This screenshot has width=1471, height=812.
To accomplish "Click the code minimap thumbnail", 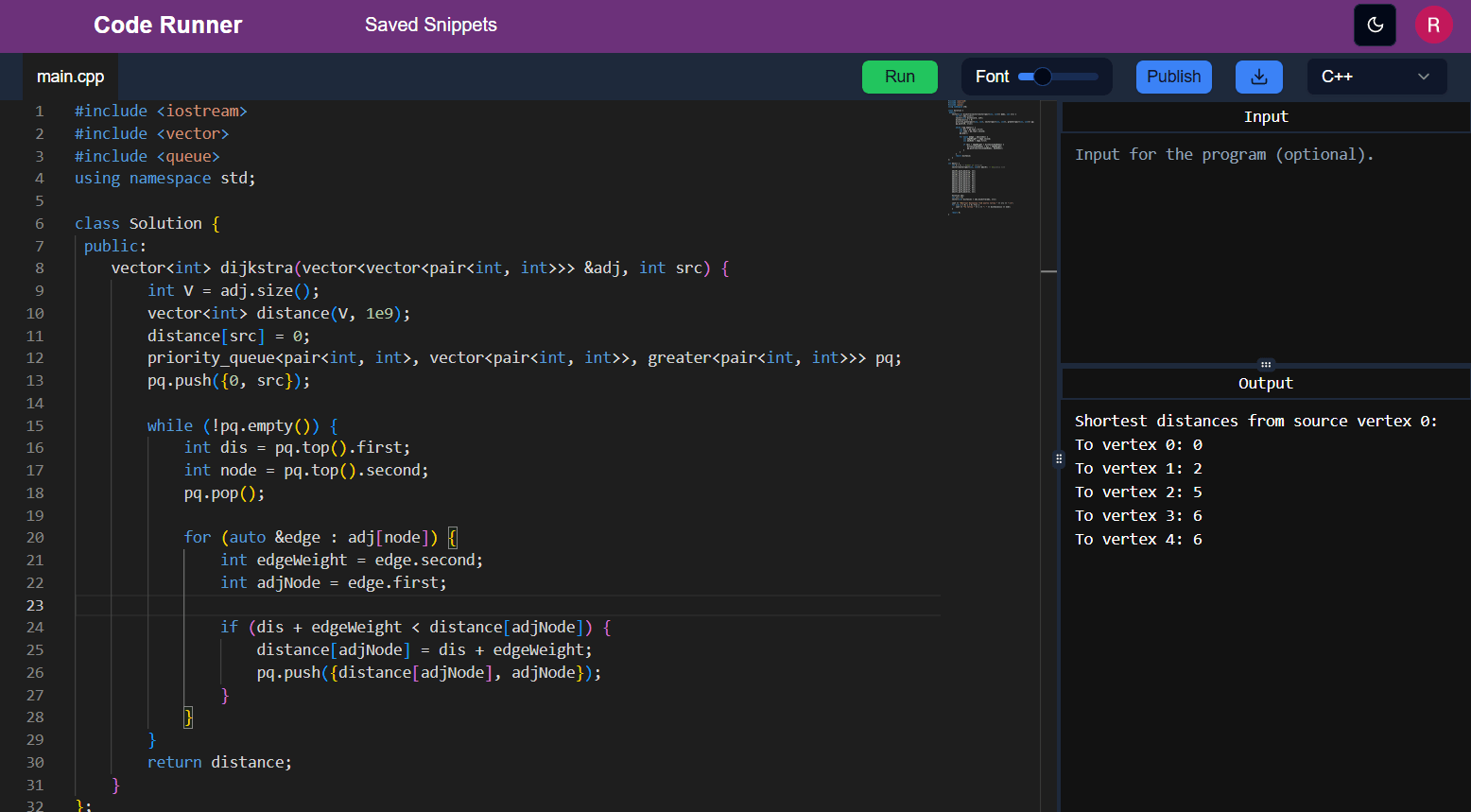I will pyautogui.click(x=992, y=157).
